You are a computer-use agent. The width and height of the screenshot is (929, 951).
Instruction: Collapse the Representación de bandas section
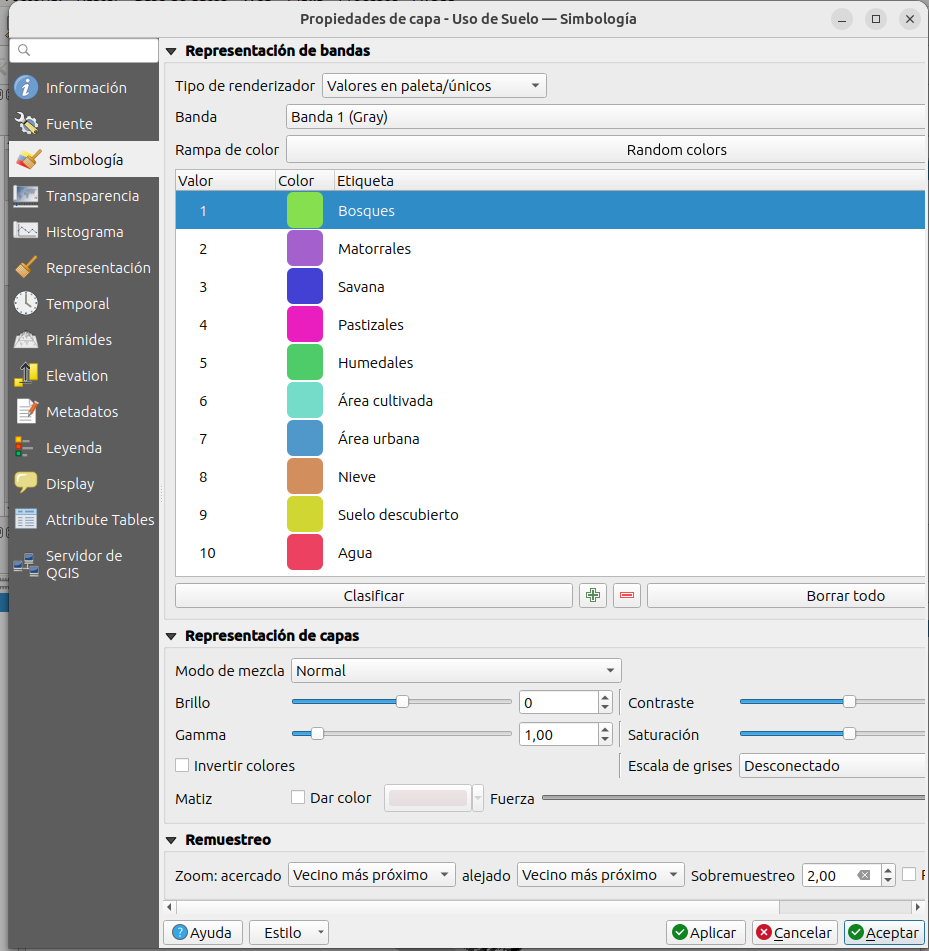(171, 51)
